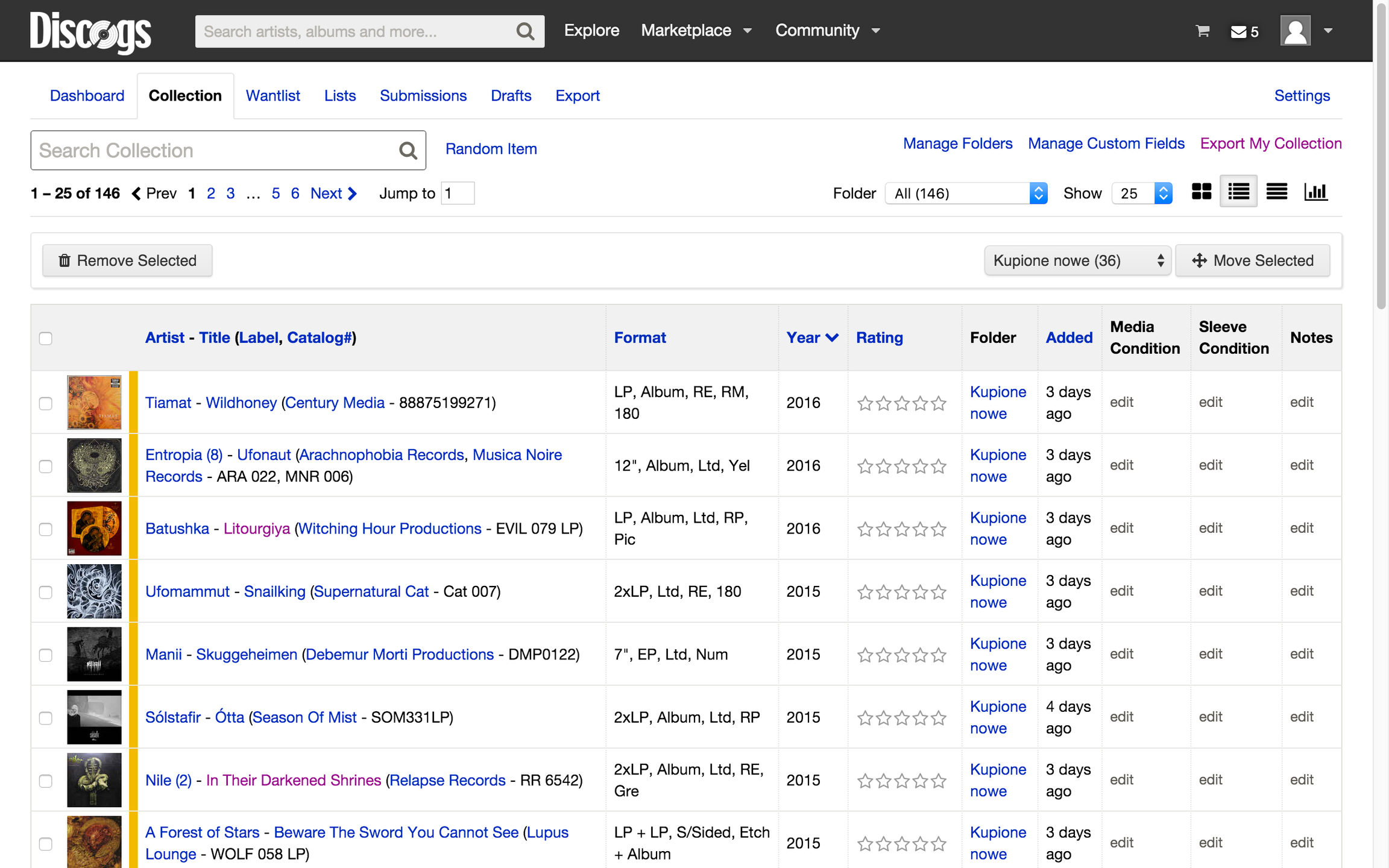
Task: Sort table by Format column
Action: coord(640,338)
